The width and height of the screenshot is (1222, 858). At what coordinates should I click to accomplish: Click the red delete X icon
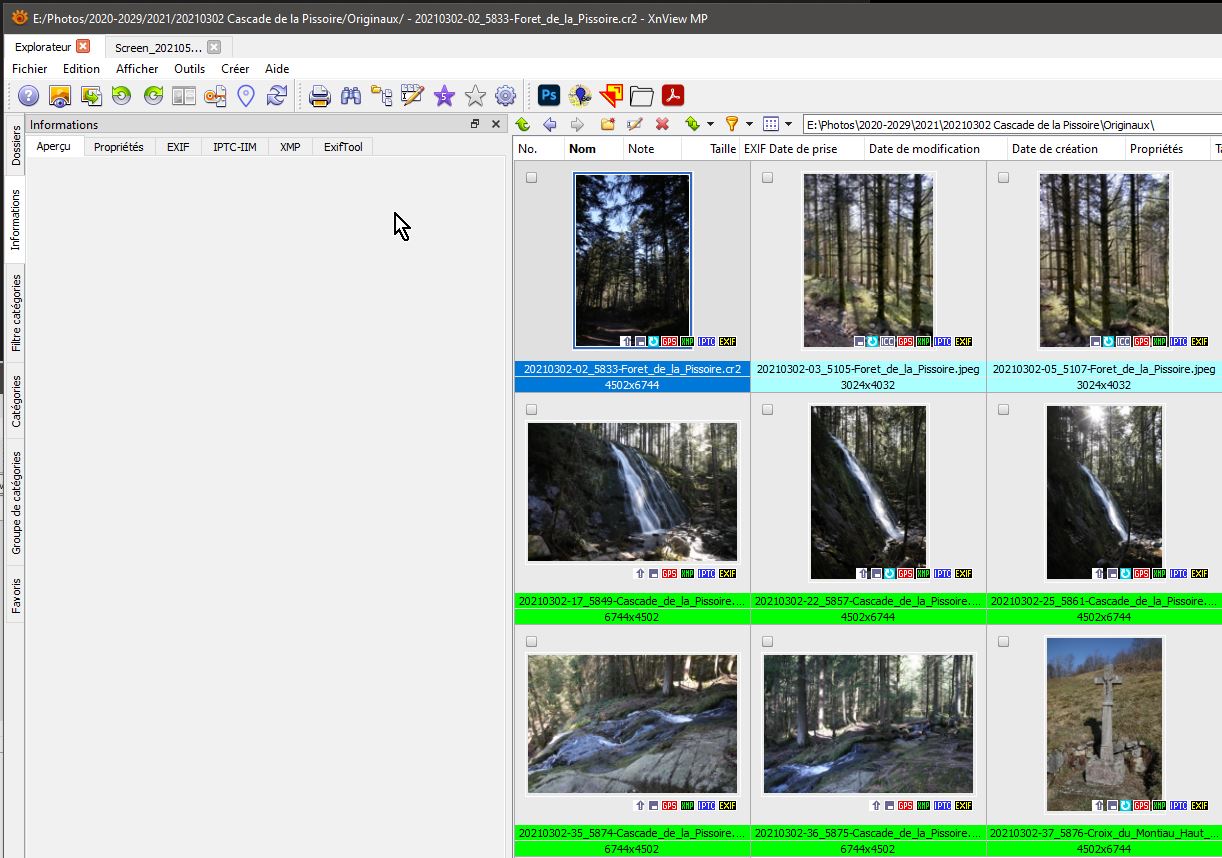pyautogui.click(x=662, y=124)
